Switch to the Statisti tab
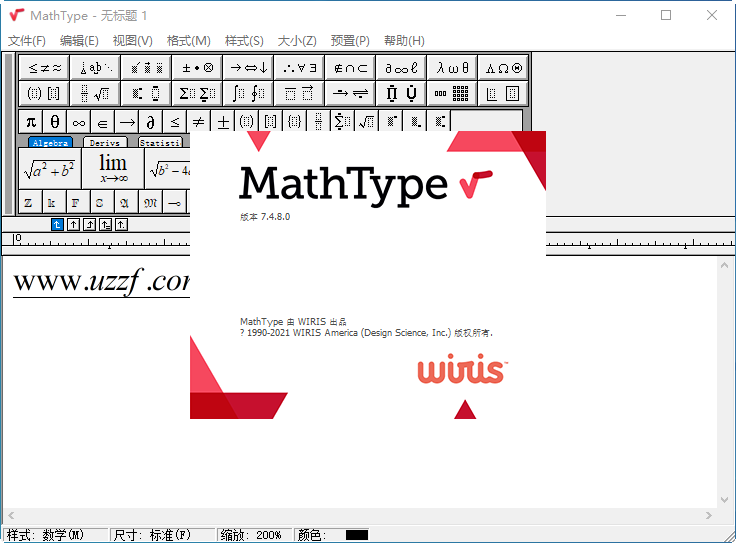This screenshot has height=543, width=736. pos(161,142)
